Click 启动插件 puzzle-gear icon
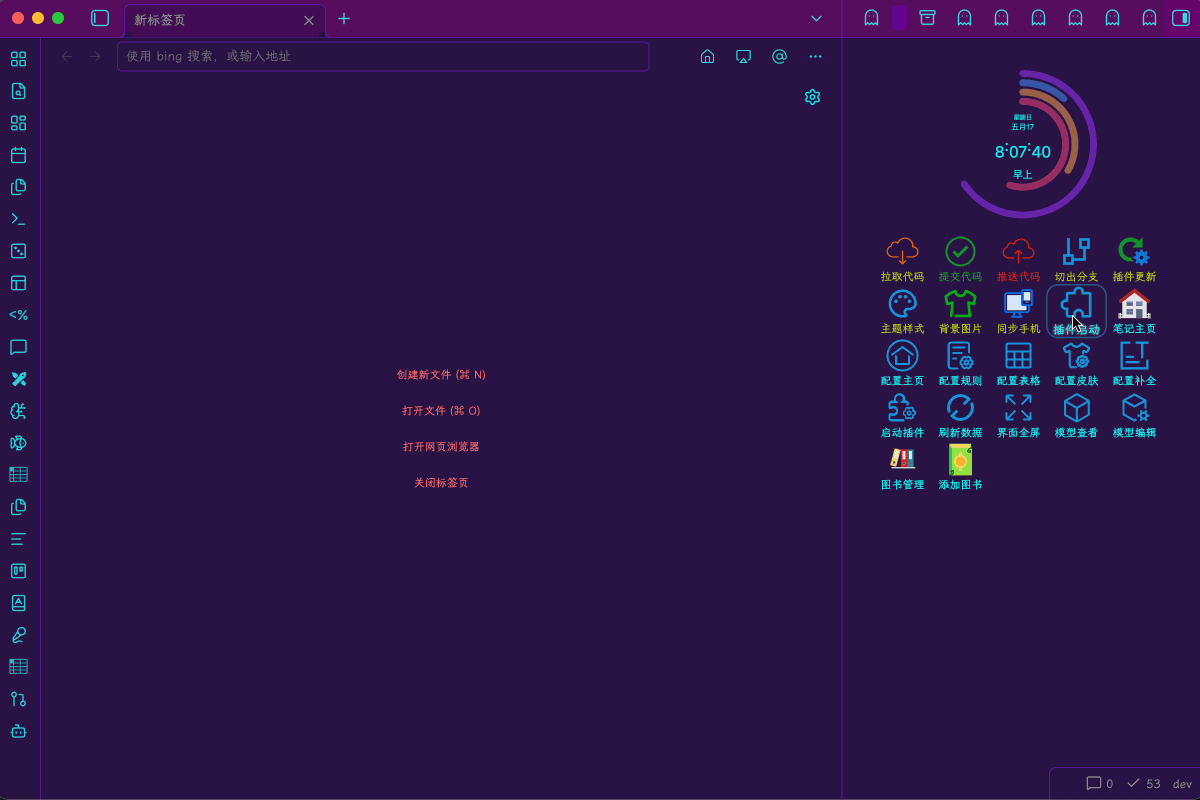1200x800 pixels. click(x=902, y=407)
